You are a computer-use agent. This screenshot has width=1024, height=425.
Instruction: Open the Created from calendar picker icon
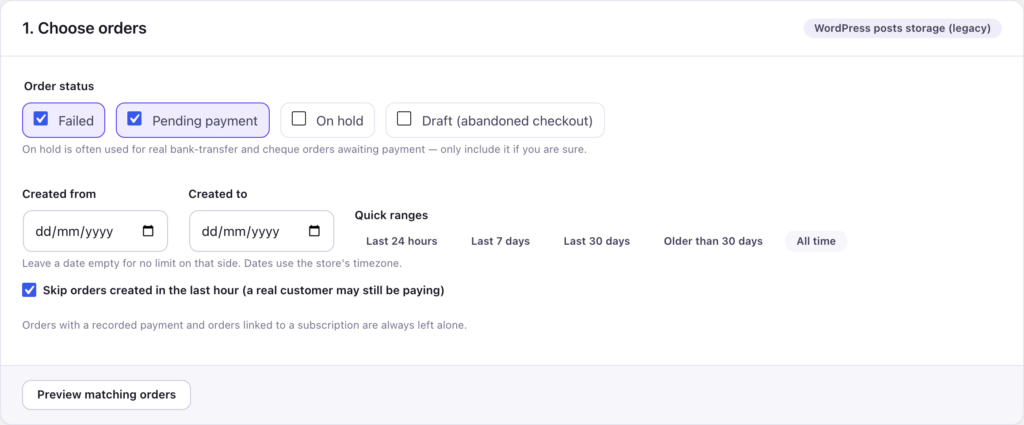point(148,231)
